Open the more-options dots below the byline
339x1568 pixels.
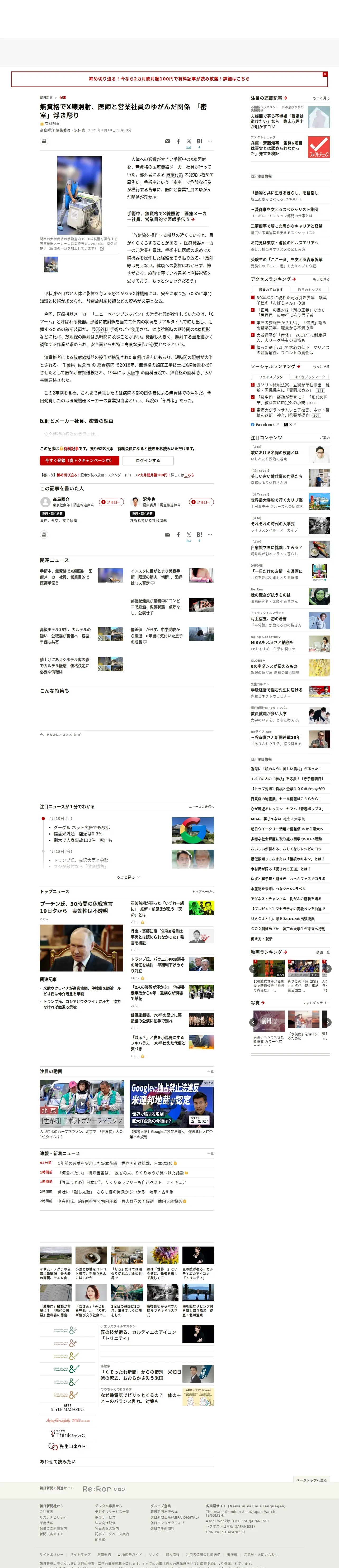pyautogui.click(x=210, y=141)
